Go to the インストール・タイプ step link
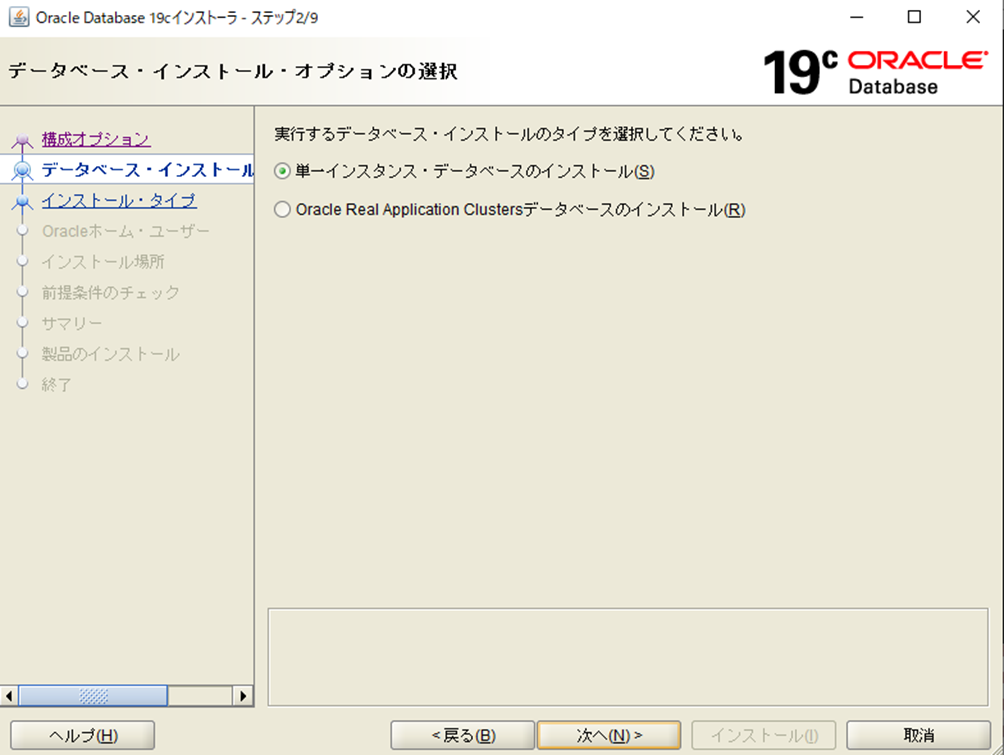This screenshot has height=755, width=1004. tap(119, 201)
